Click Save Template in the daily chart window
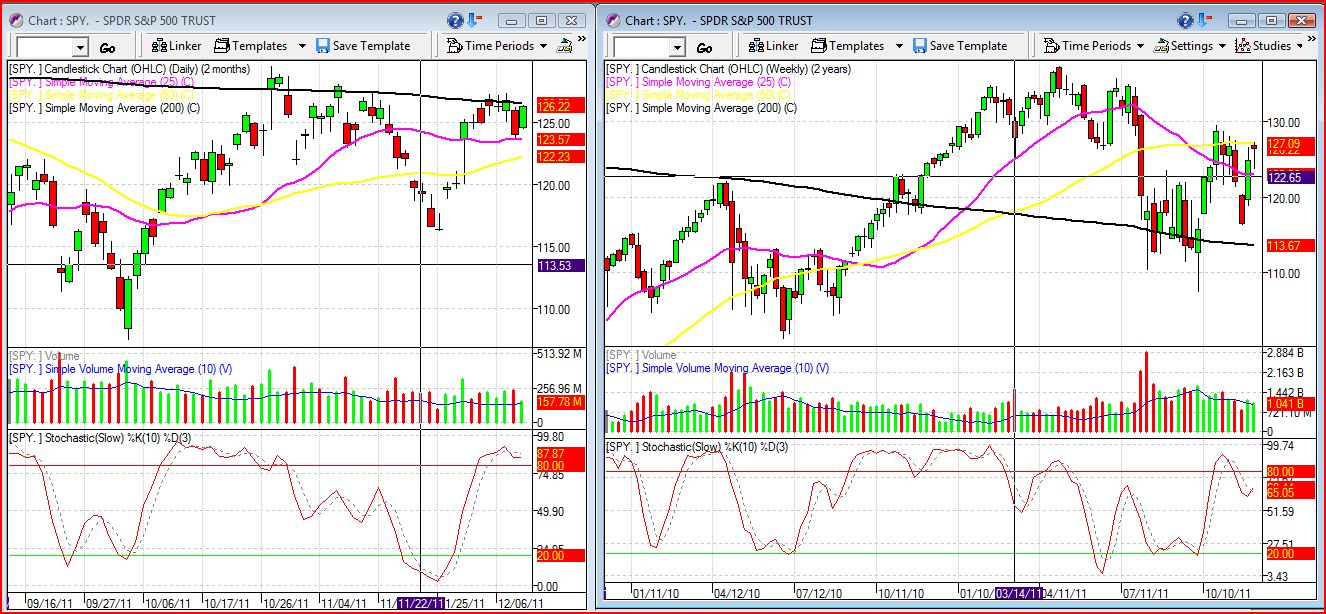This screenshot has width=1326, height=614. pyautogui.click(x=363, y=46)
